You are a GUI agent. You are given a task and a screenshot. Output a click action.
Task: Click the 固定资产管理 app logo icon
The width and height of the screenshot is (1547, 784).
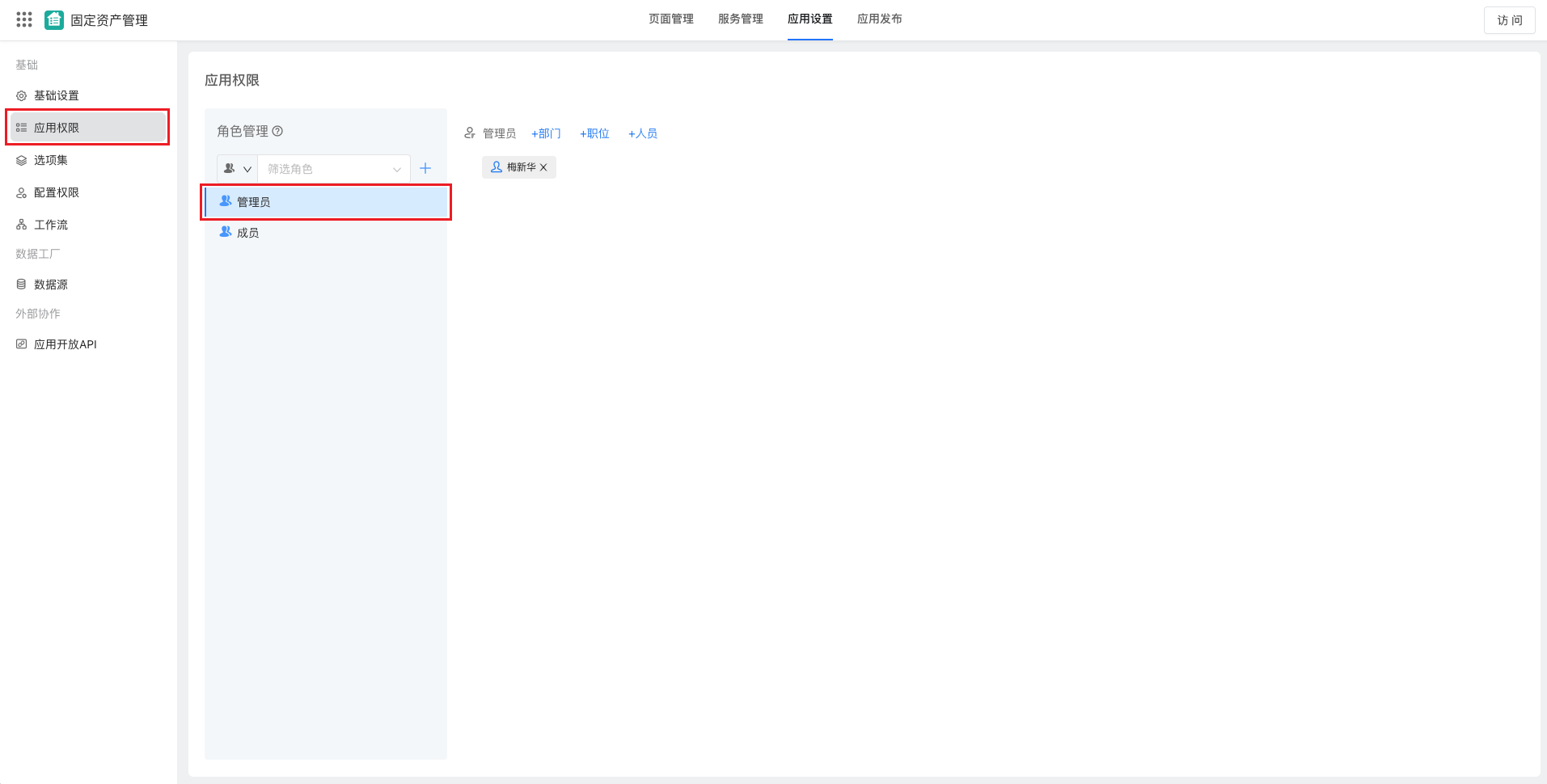click(54, 20)
